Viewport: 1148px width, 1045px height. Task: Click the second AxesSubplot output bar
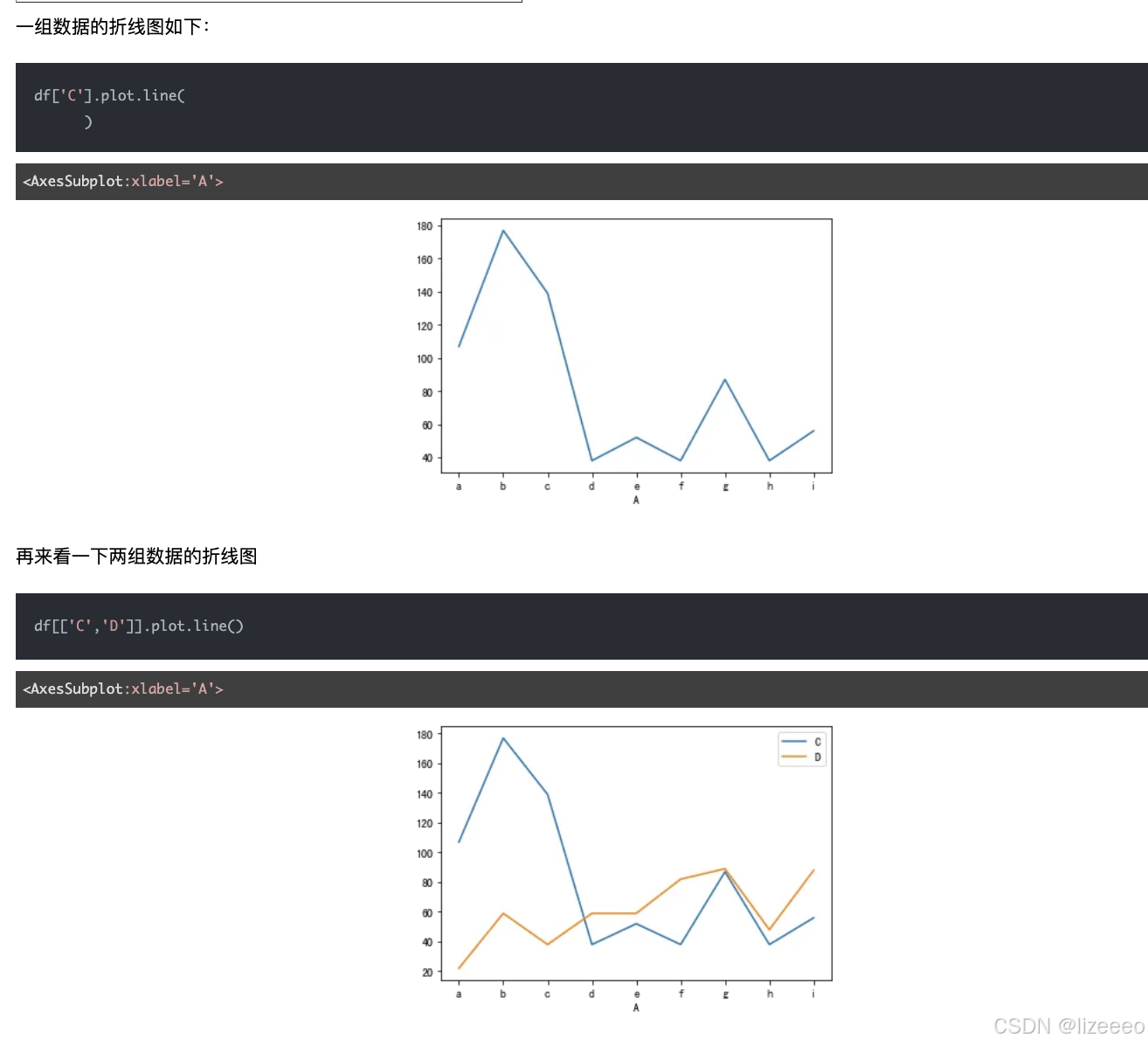point(121,689)
